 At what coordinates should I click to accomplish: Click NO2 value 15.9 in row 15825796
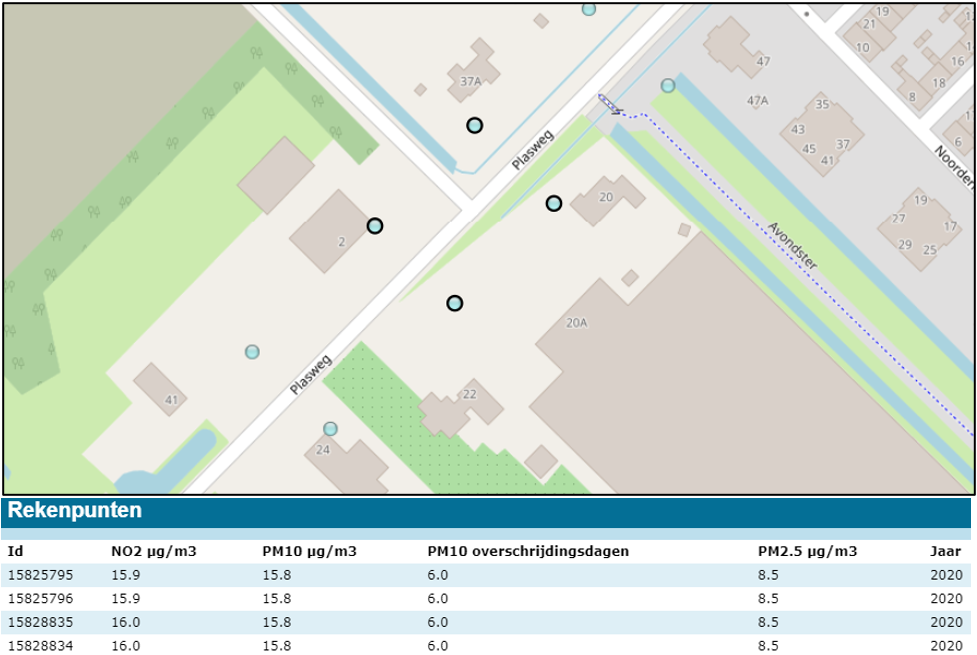coord(126,599)
